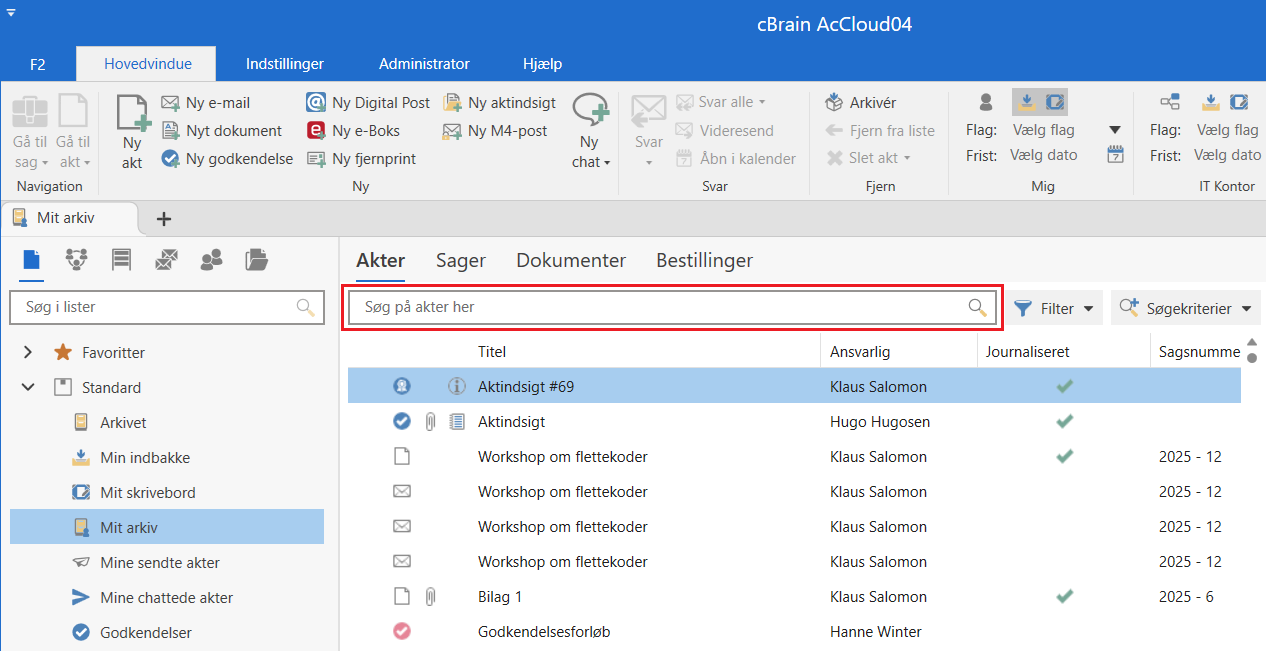Click the Ny godkendelse icon
Viewport: 1266px width, 651px height.
pos(171,158)
